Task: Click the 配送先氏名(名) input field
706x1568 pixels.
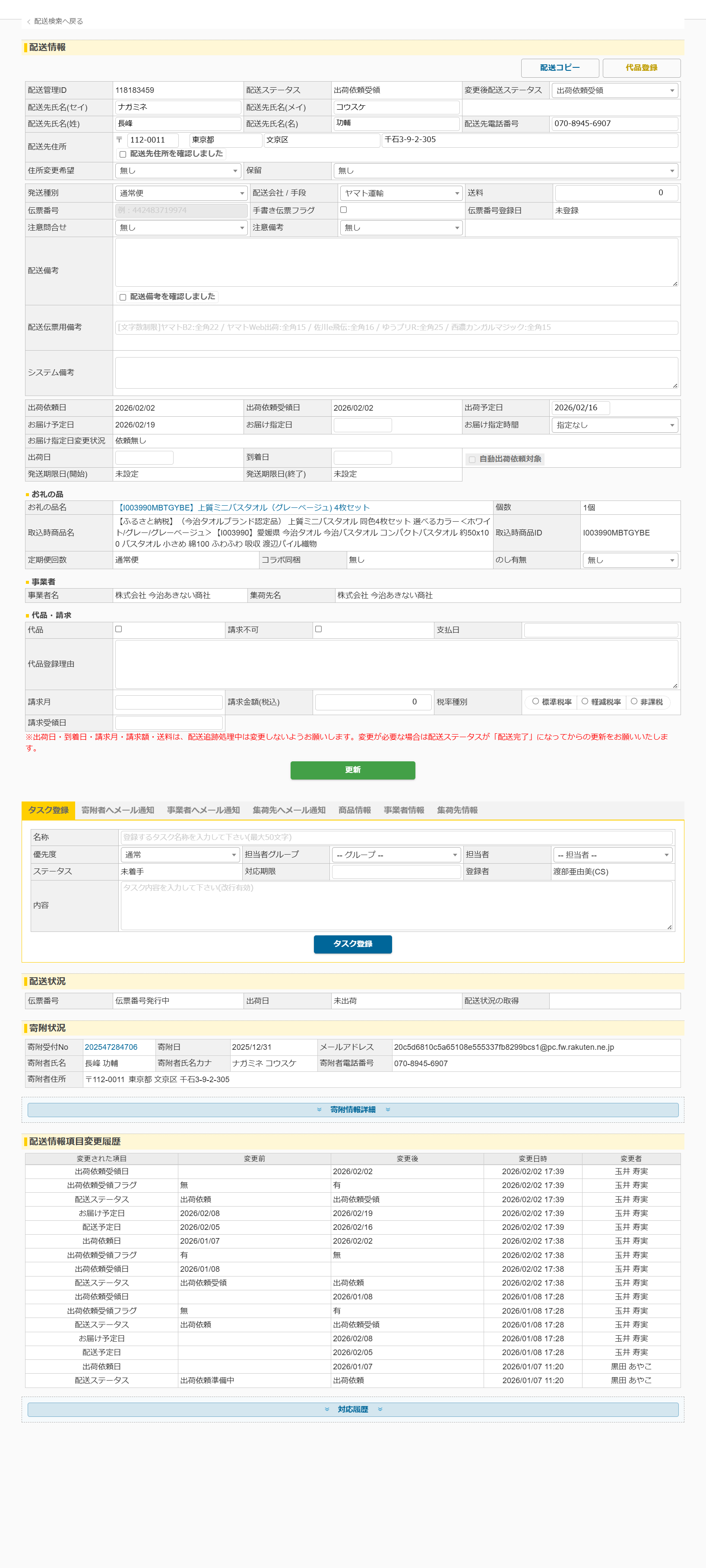Action: tap(397, 124)
